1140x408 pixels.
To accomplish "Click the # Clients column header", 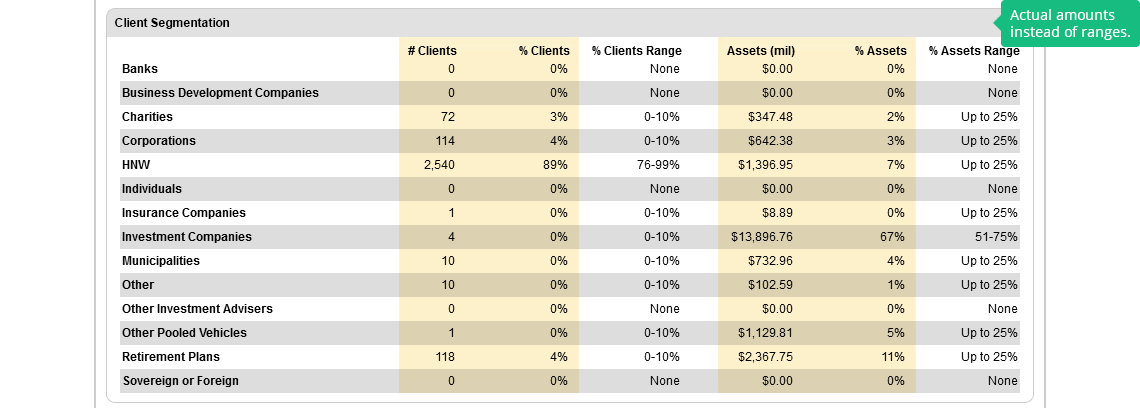I will click(432, 51).
